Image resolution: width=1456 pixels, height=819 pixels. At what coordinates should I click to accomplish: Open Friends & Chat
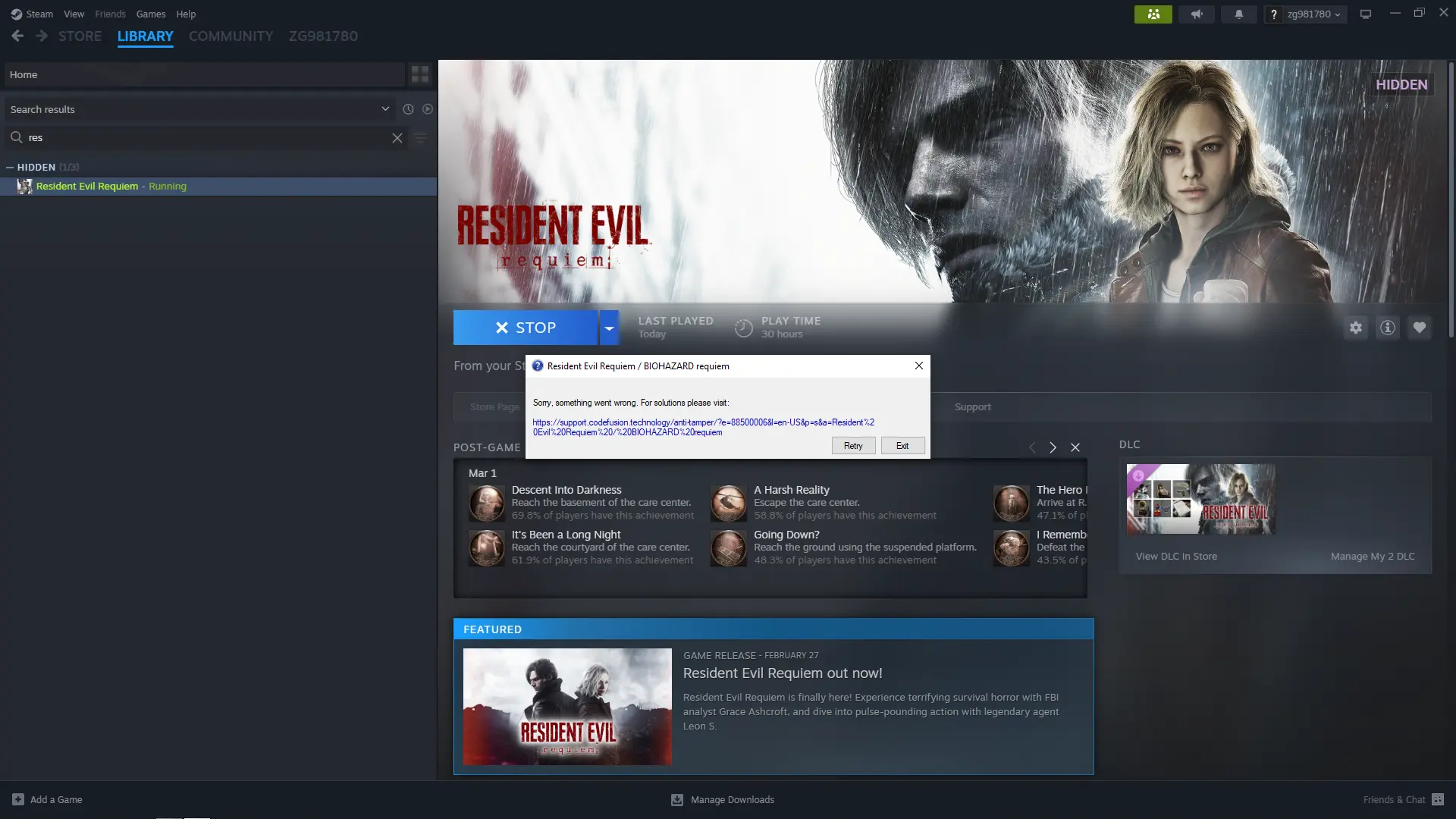click(1403, 799)
